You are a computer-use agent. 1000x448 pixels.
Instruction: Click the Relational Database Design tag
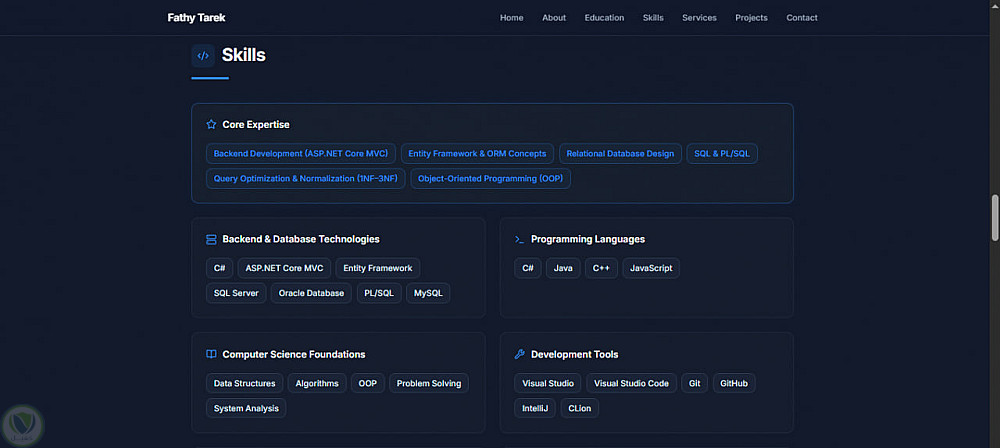coord(621,154)
